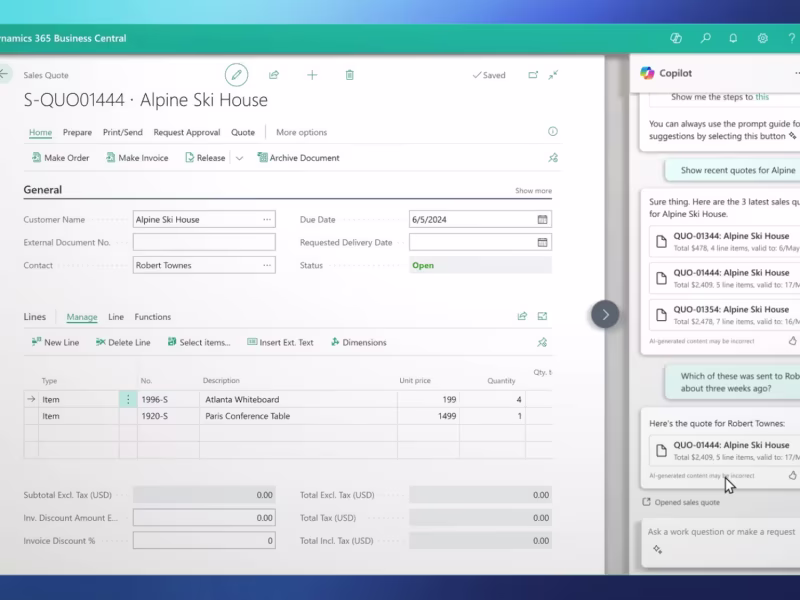The height and width of the screenshot is (600, 800).
Task: Open Dimensions for the line
Action: point(359,342)
